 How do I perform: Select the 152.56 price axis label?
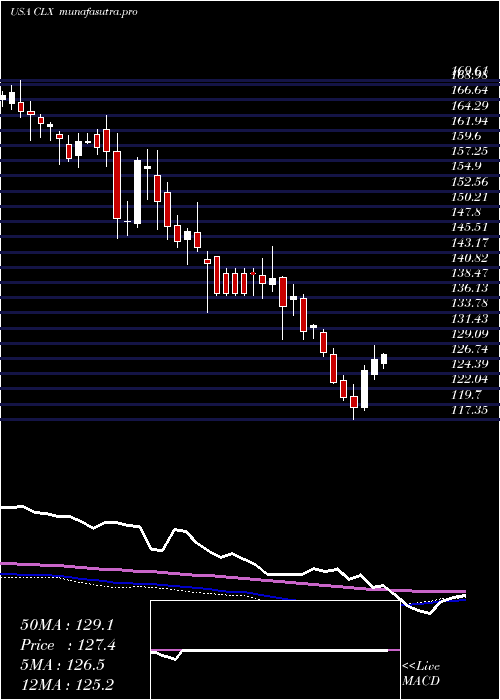470,182
